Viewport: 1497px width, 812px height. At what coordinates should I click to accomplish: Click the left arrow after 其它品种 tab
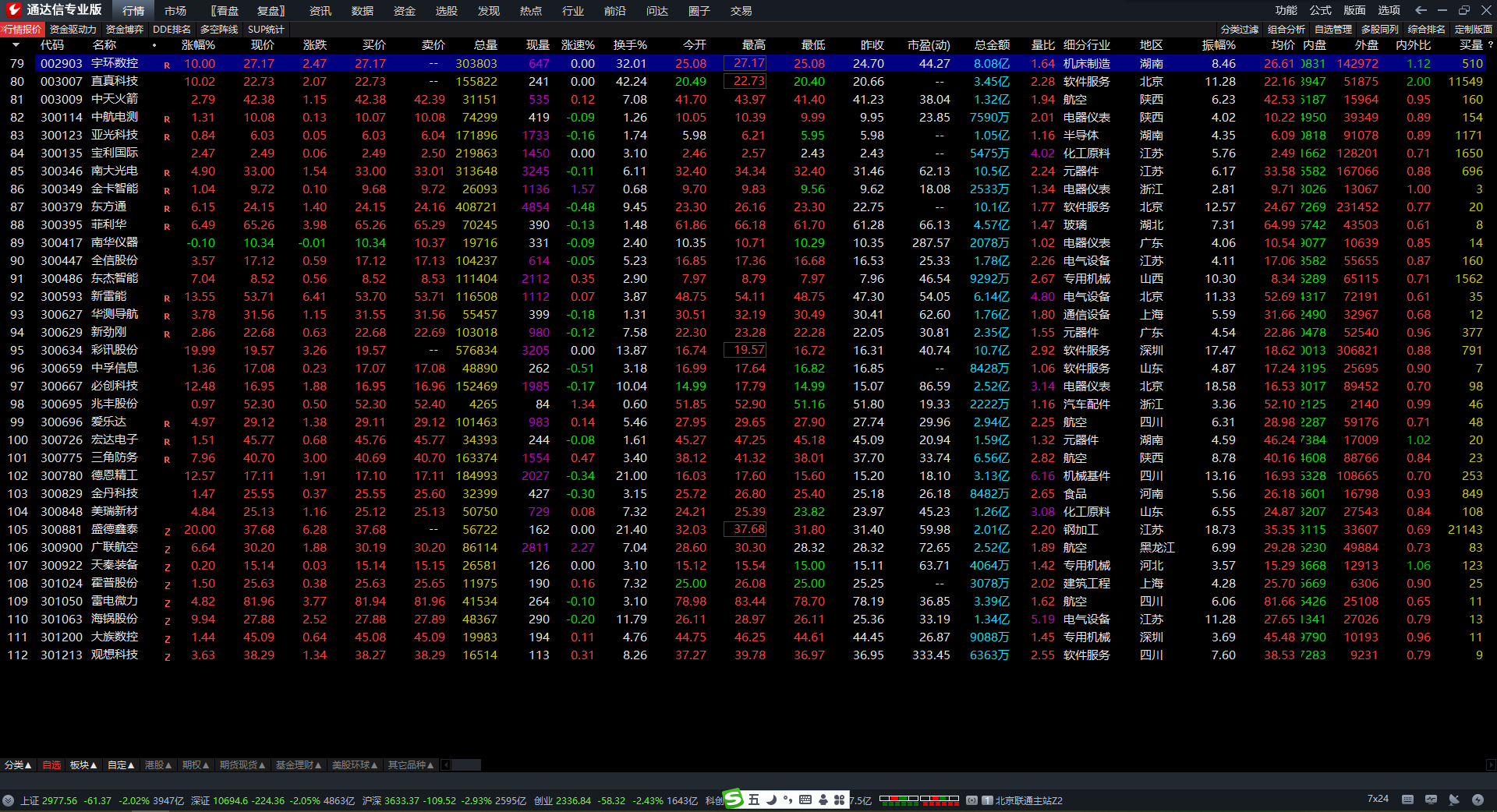point(445,765)
